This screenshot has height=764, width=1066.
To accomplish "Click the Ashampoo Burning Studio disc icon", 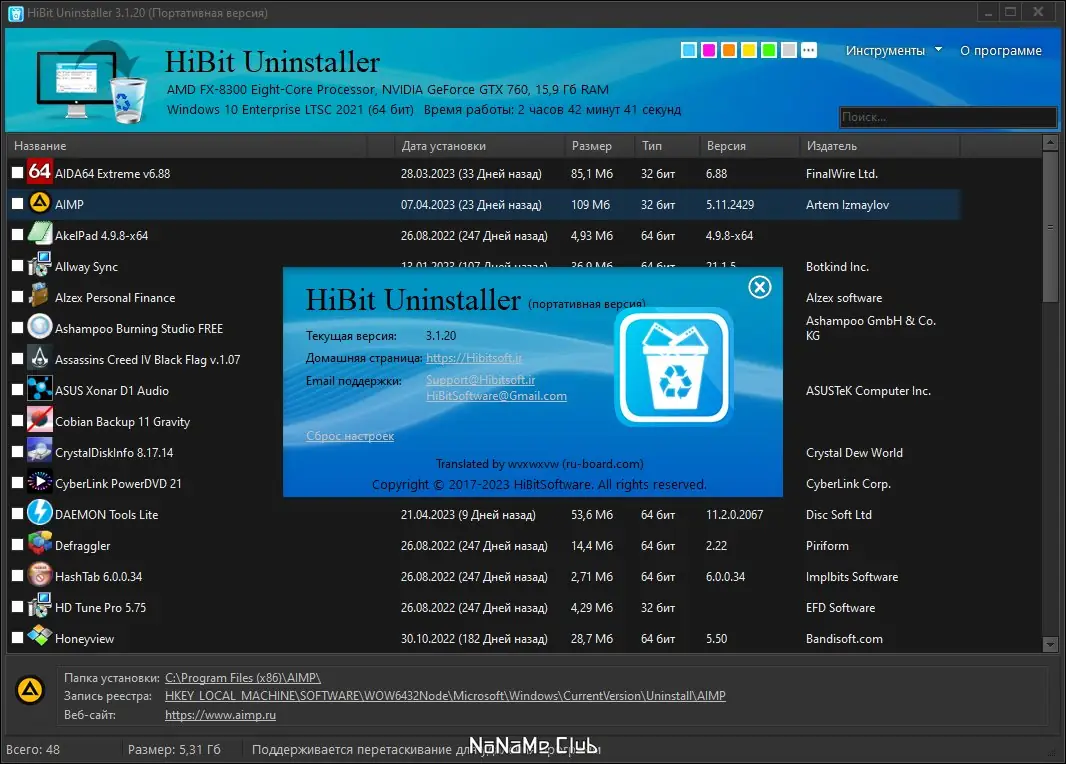I will (39, 327).
